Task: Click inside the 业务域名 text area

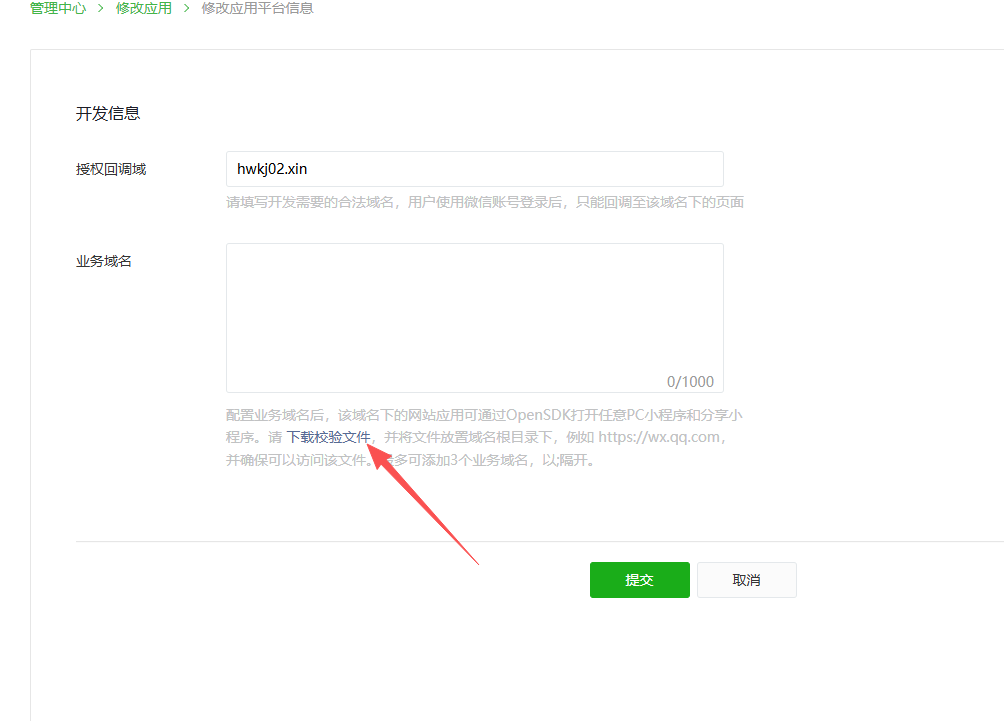Action: [x=474, y=318]
